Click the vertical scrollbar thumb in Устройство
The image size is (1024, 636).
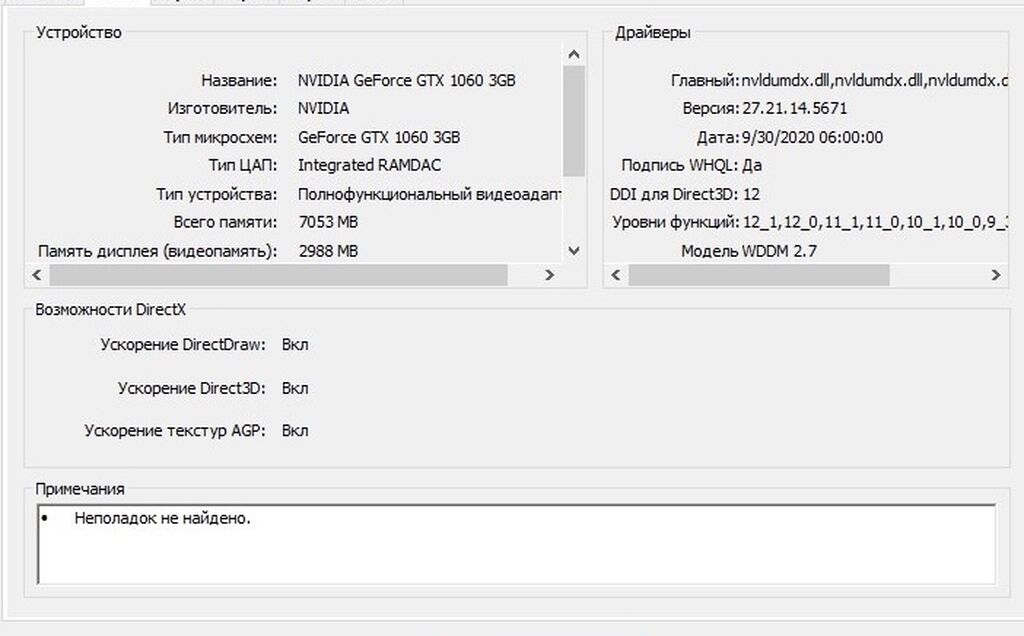point(573,120)
